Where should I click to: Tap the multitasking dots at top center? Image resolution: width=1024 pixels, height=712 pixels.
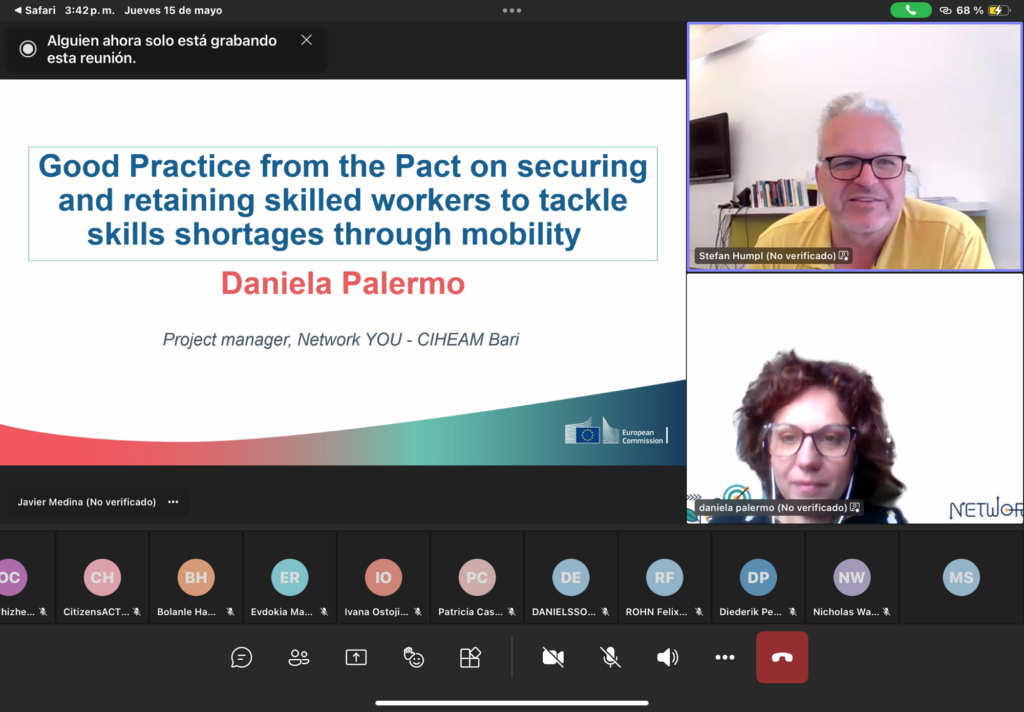tap(512, 10)
